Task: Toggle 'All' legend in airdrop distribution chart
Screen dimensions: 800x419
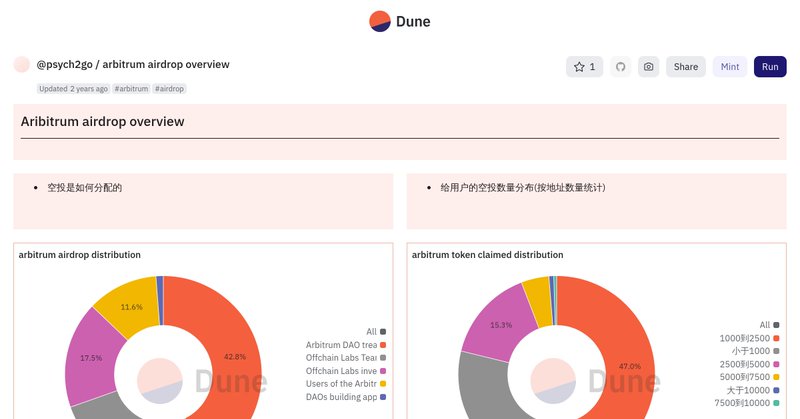Action: coord(376,332)
